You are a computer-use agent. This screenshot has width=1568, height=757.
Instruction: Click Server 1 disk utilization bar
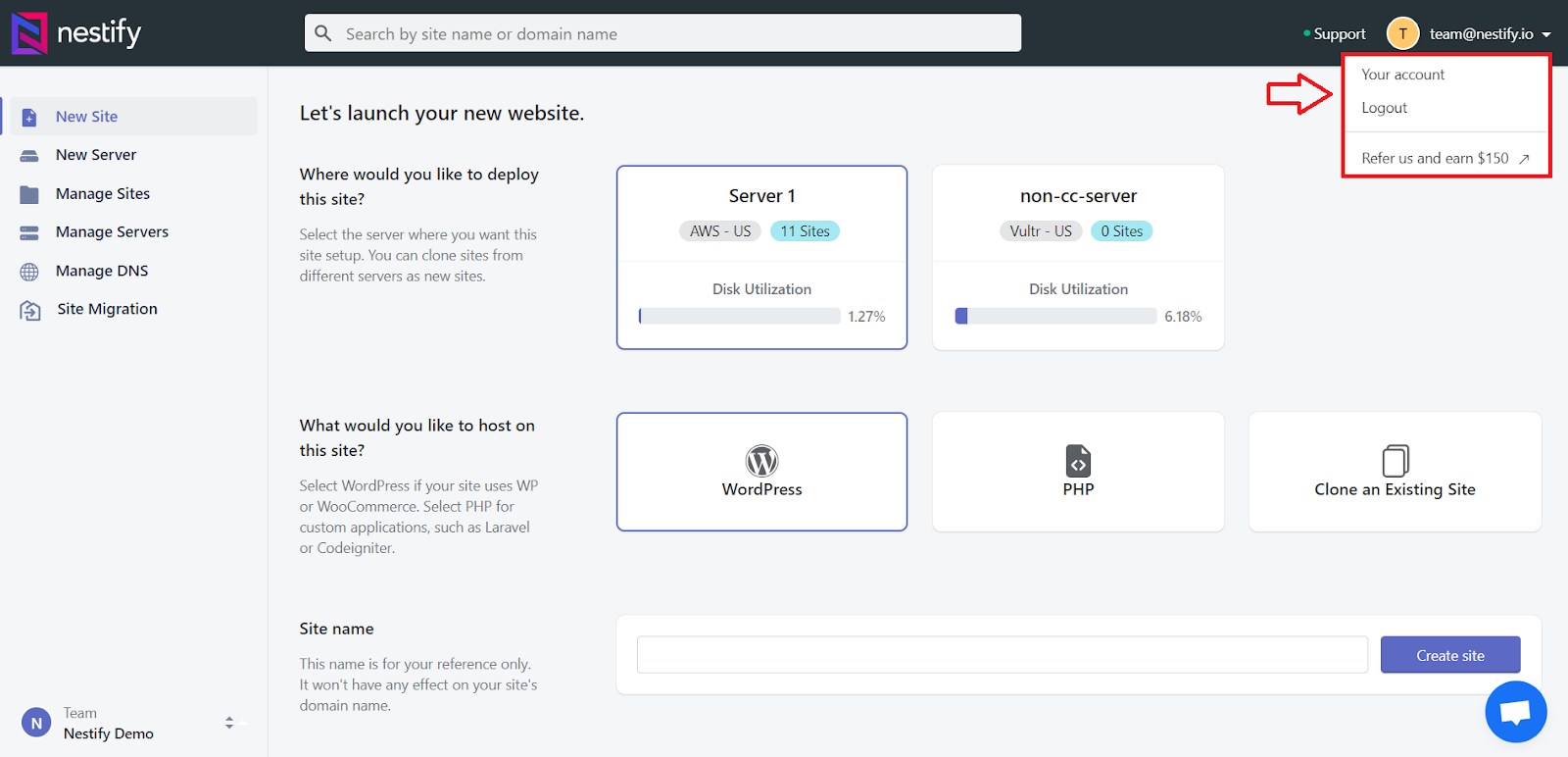[x=739, y=316]
